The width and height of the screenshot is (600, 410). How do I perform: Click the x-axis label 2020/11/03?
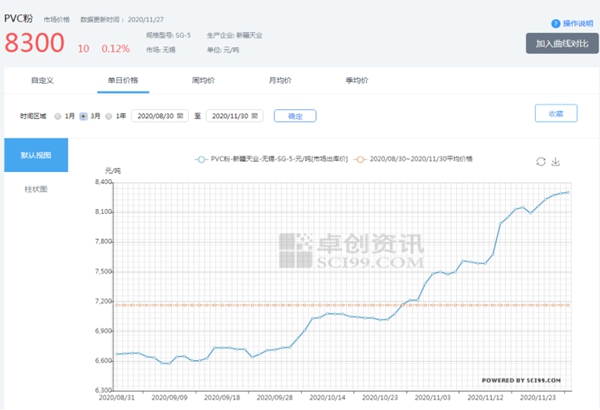[433, 398]
